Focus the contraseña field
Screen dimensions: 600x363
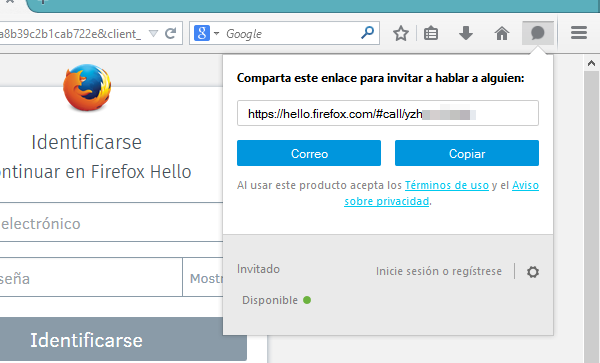point(91,277)
